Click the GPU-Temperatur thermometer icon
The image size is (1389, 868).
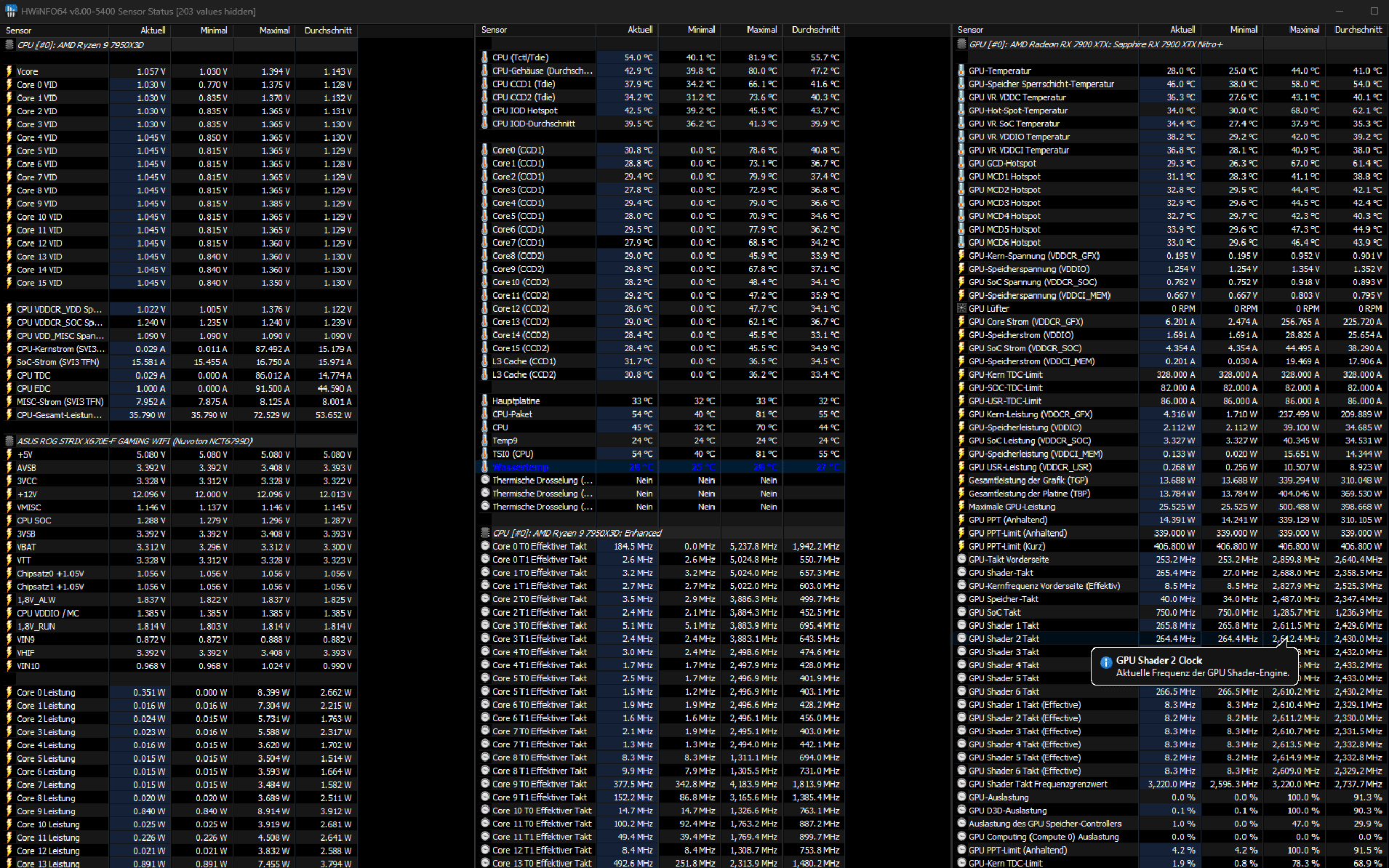tap(961, 71)
